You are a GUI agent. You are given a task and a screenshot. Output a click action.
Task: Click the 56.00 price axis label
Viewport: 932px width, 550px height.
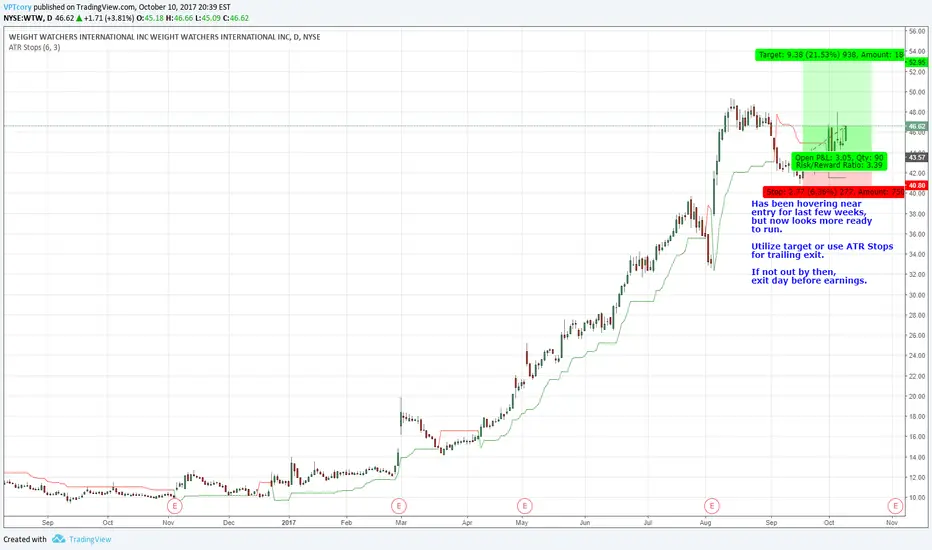917,31
